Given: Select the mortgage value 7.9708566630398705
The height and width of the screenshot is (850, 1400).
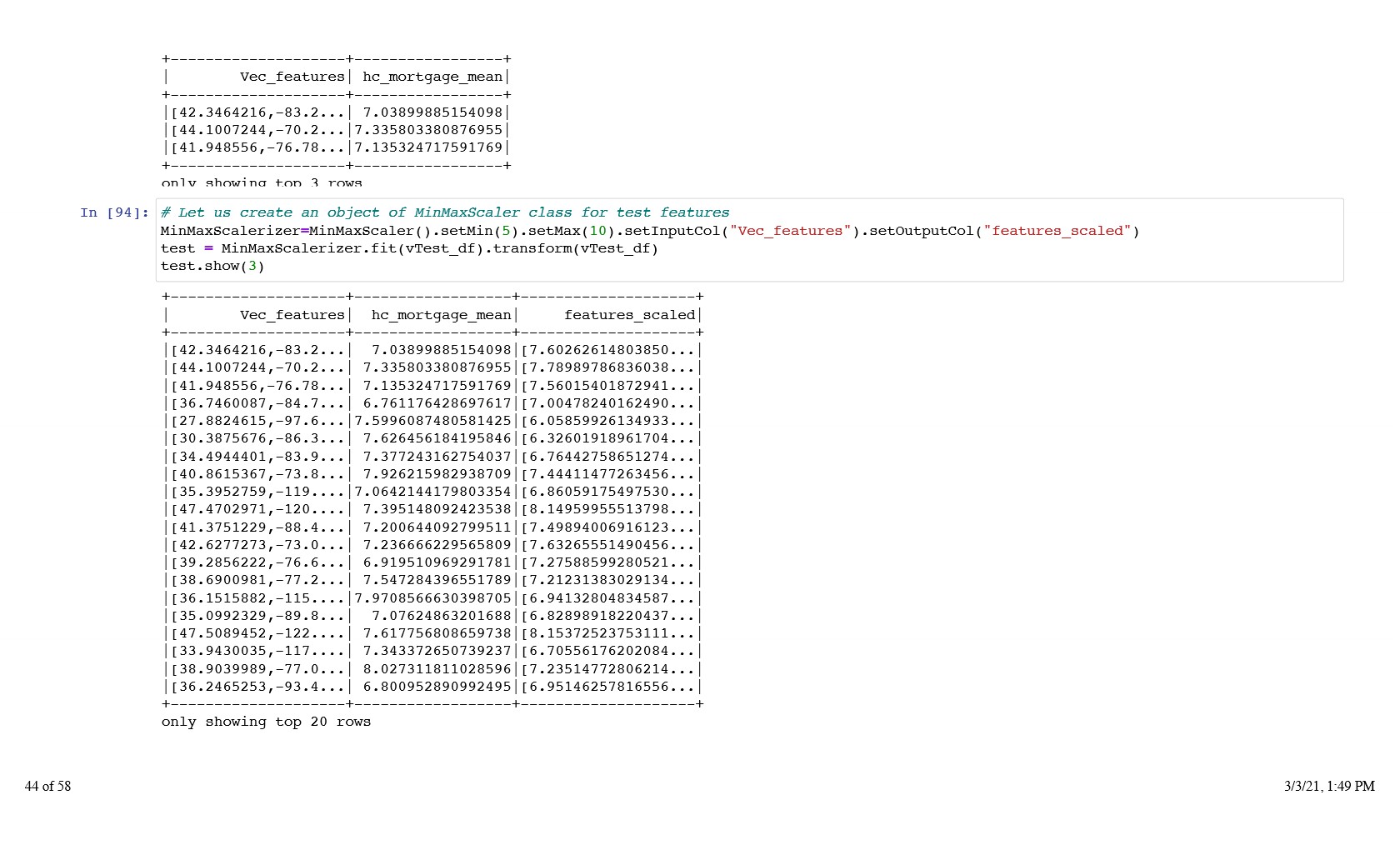Looking at the screenshot, I should tap(432, 598).
